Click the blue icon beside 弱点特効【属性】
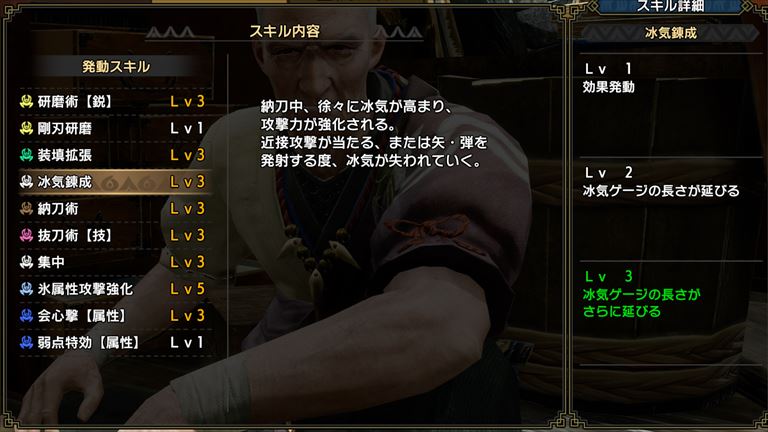 (26, 342)
